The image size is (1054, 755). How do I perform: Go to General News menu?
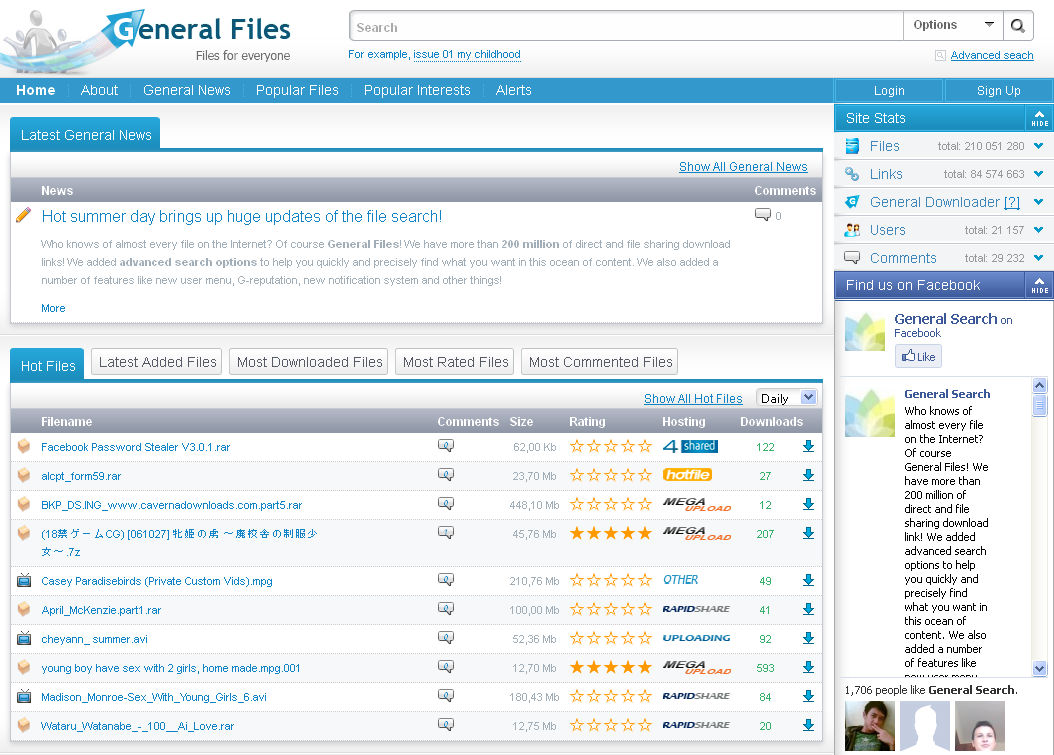(186, 90)
